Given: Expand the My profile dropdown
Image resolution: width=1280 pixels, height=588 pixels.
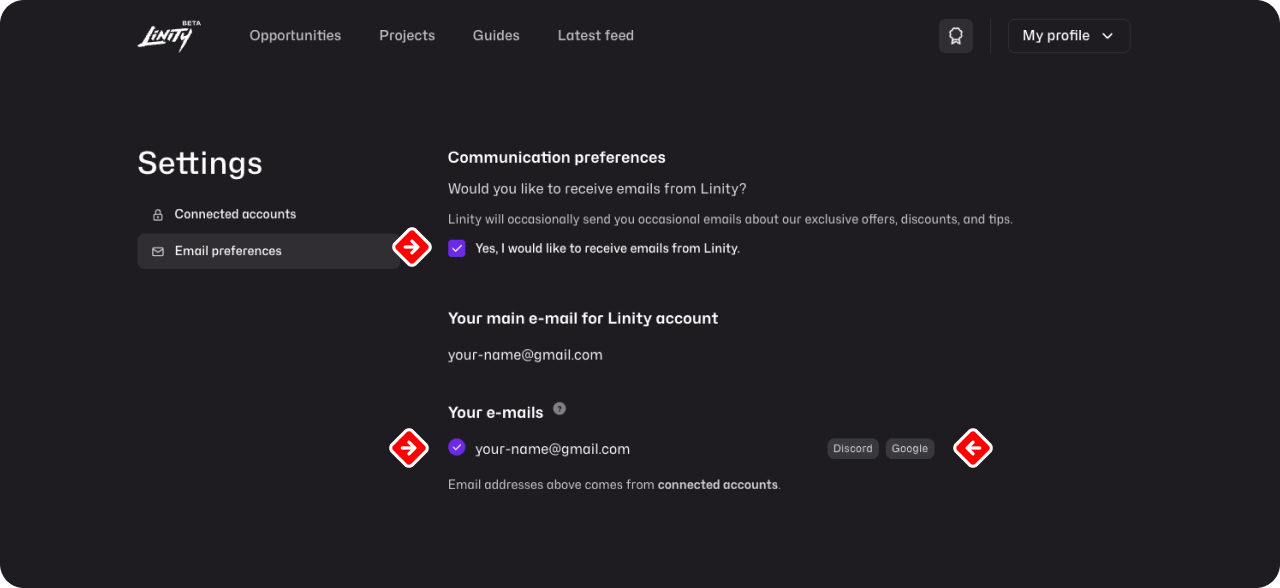Looking at the screenshot, I should click(x=1068, y=36).
